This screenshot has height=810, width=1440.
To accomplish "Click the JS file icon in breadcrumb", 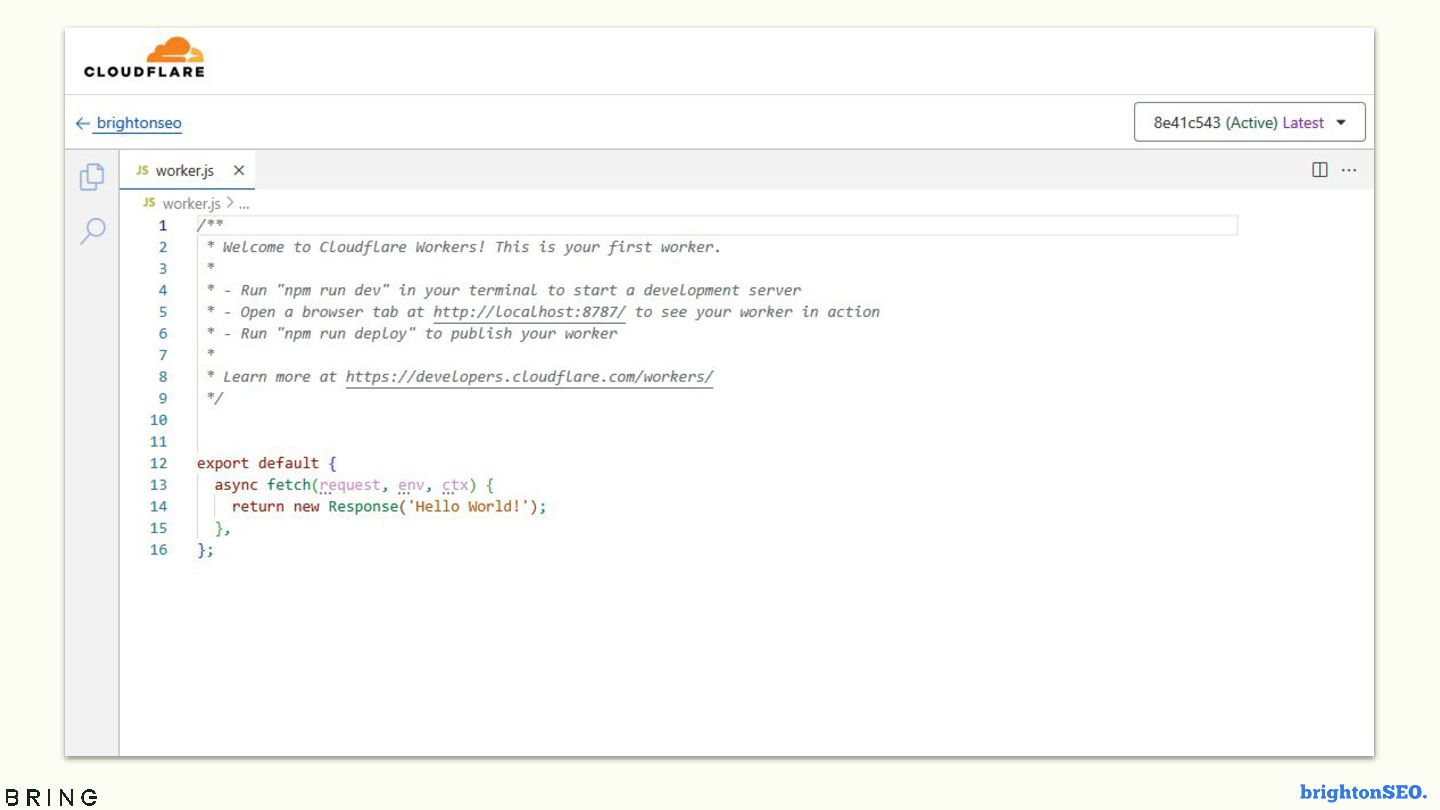I will click(x=149, y=203).
